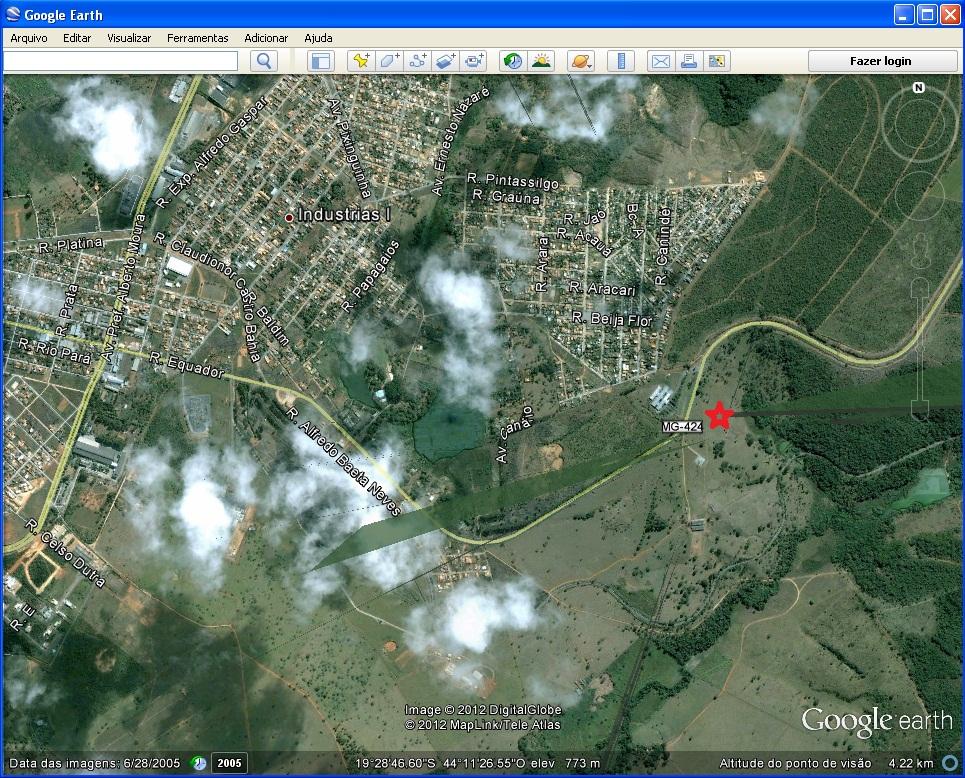Viewport: 965px width, 778px height.
Task: Click the Av. Canario street label
Action: (x=514, y=435)
